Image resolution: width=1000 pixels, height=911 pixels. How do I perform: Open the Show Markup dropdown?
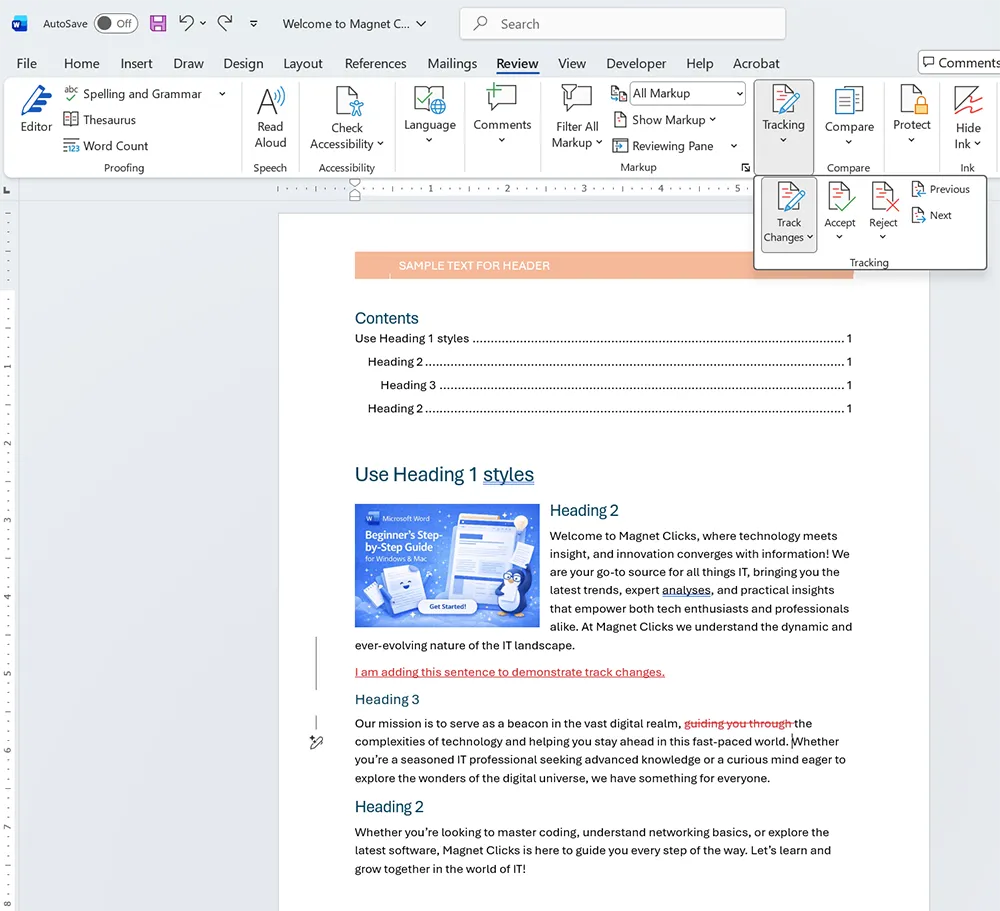point(666,119)
